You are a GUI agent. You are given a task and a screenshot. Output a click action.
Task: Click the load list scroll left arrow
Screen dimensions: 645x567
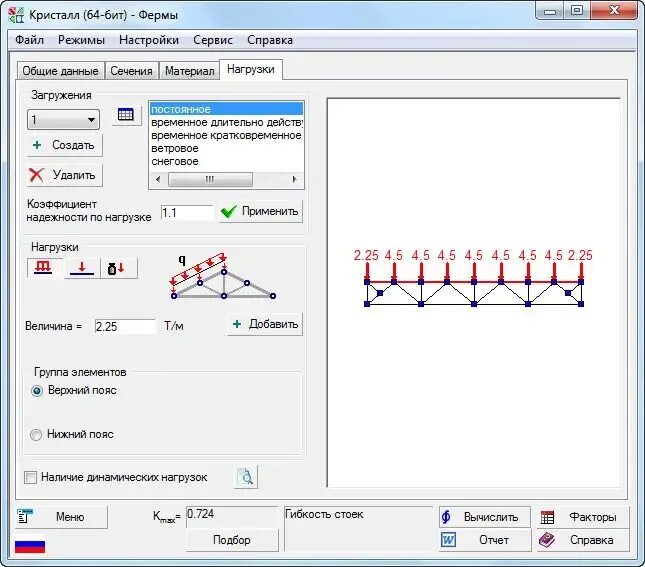point(158,179)
